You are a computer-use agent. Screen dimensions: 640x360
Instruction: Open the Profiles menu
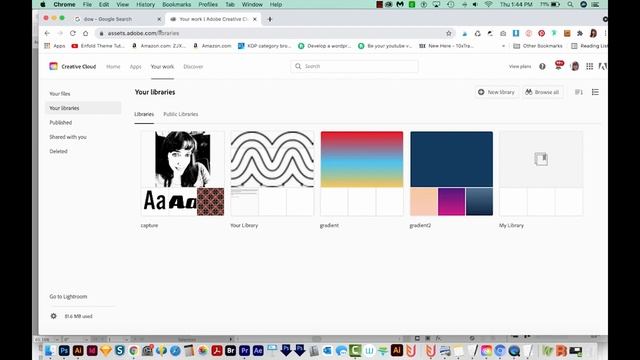coord(208,4)
